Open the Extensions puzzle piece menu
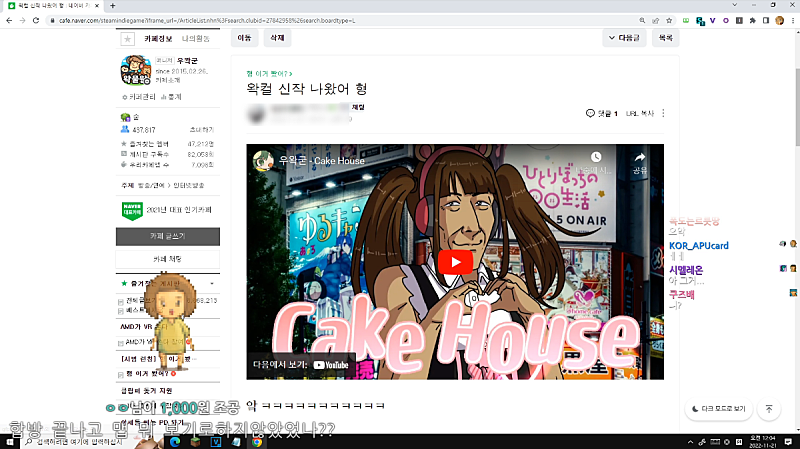 (x=753, y=20)
